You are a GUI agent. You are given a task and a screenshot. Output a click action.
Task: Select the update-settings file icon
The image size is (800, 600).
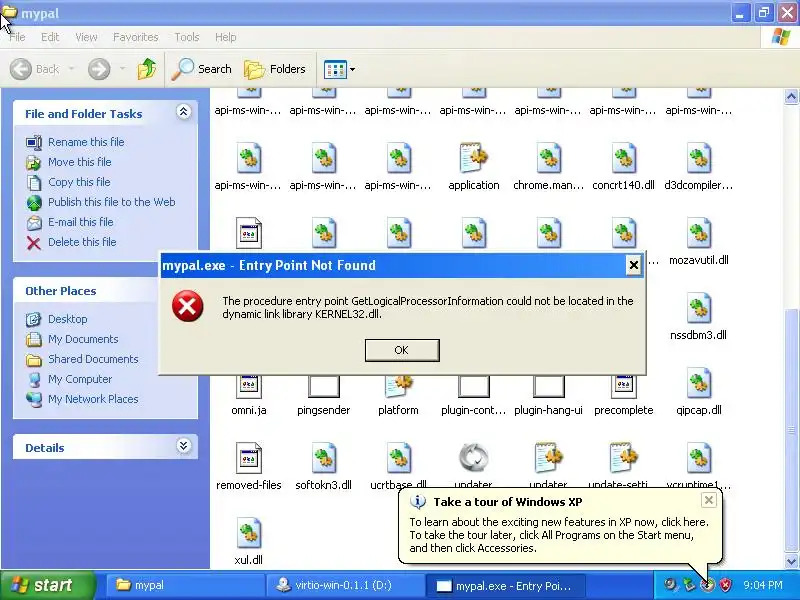(x=624, y=458)
